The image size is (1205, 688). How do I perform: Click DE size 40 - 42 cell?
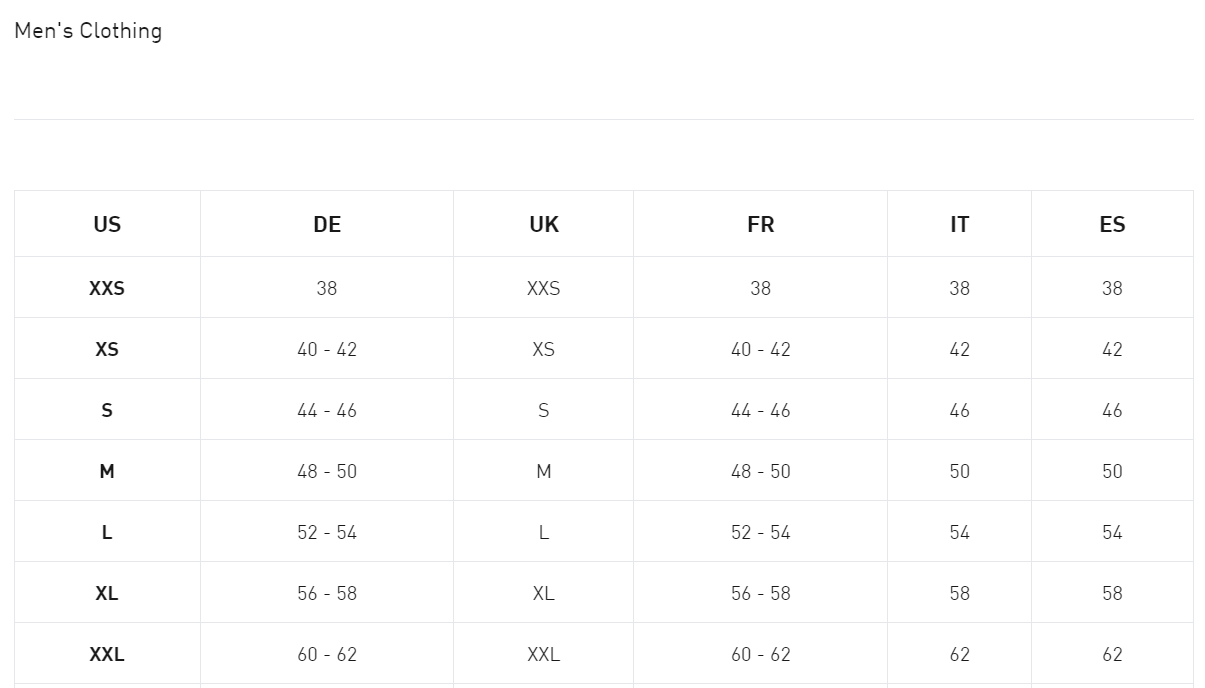(x=327, y=350)
